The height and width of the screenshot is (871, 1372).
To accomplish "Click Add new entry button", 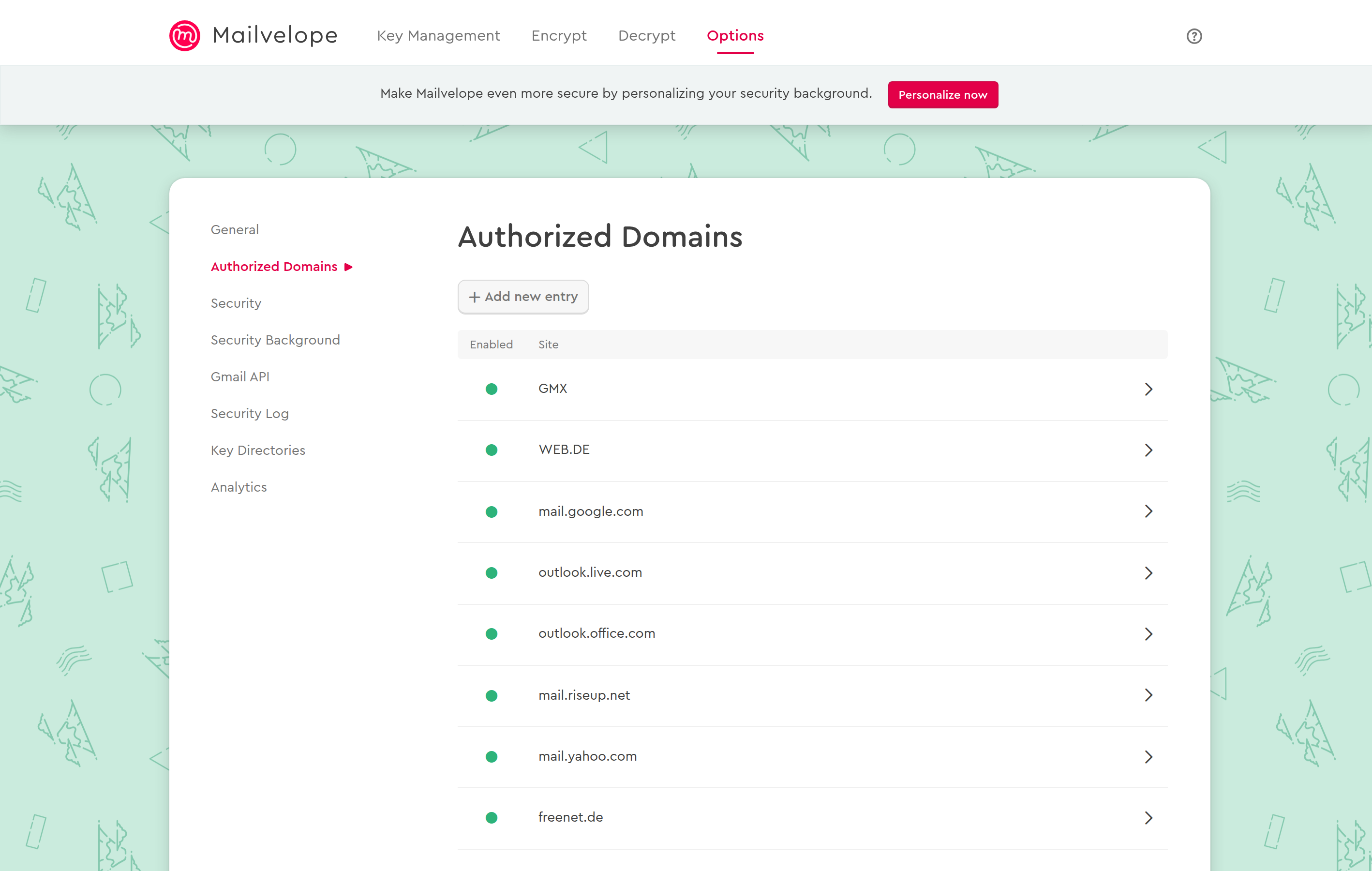I will pyautogui.click(x=522, y=297).
